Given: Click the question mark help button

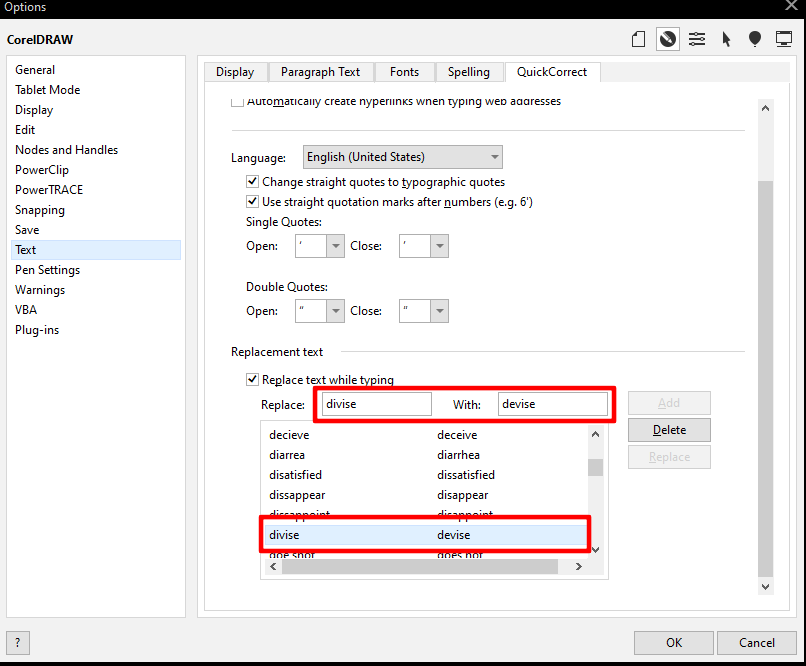Looking at the screenshot, I should tap(18, 642).
